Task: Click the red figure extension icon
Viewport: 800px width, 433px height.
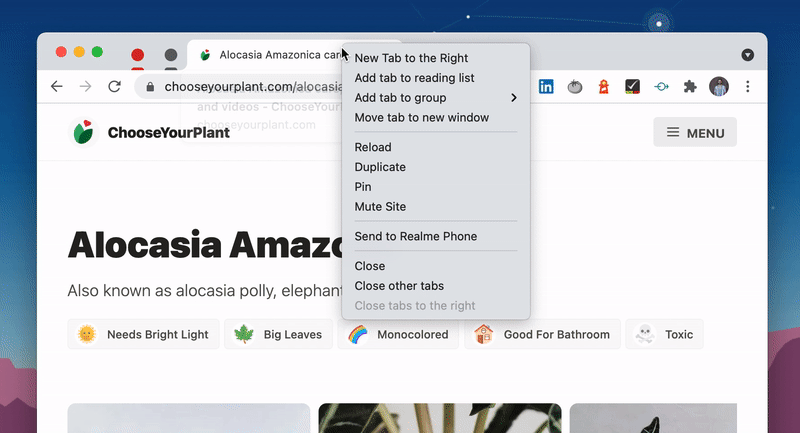Action: (604, 87)
